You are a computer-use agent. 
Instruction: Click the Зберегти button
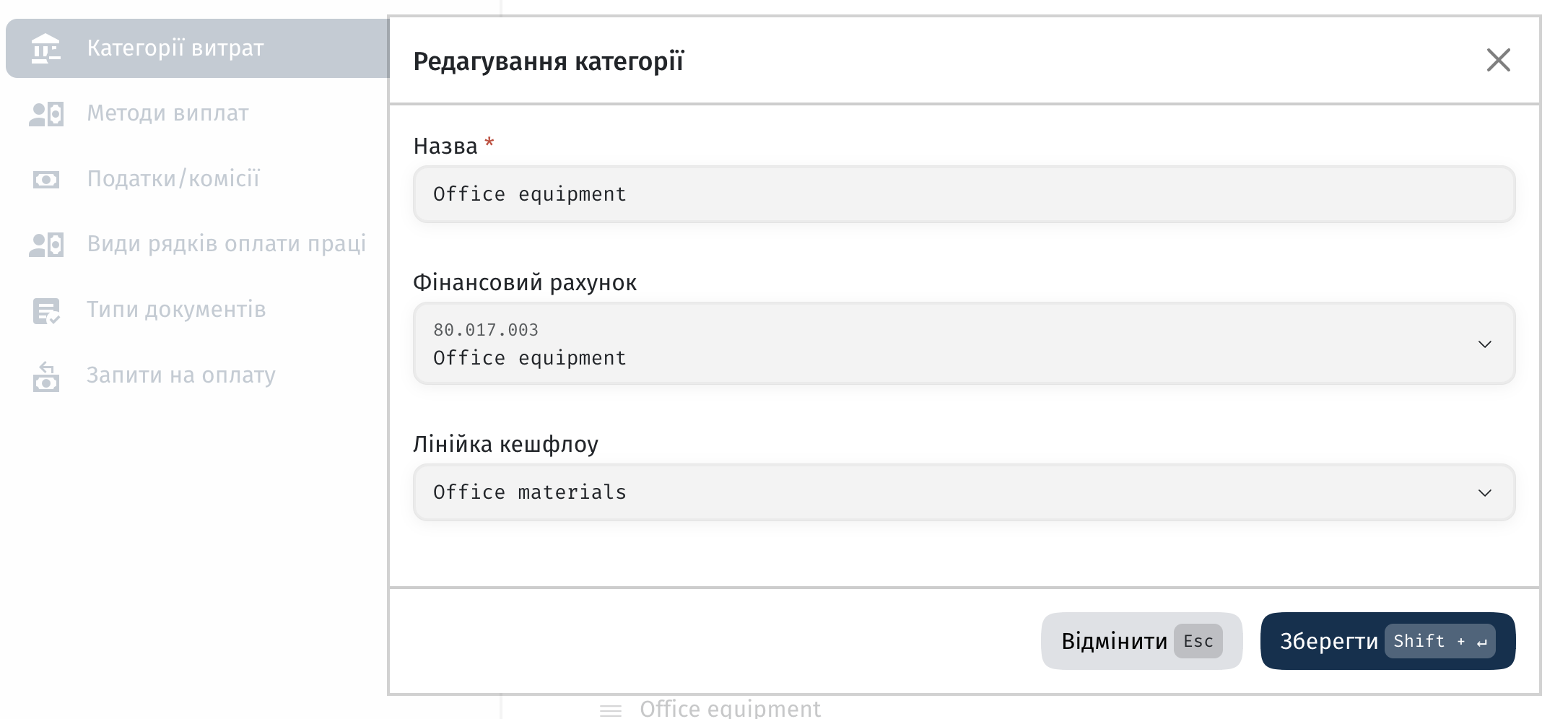pyautogui.click(x=1388, y=641)
